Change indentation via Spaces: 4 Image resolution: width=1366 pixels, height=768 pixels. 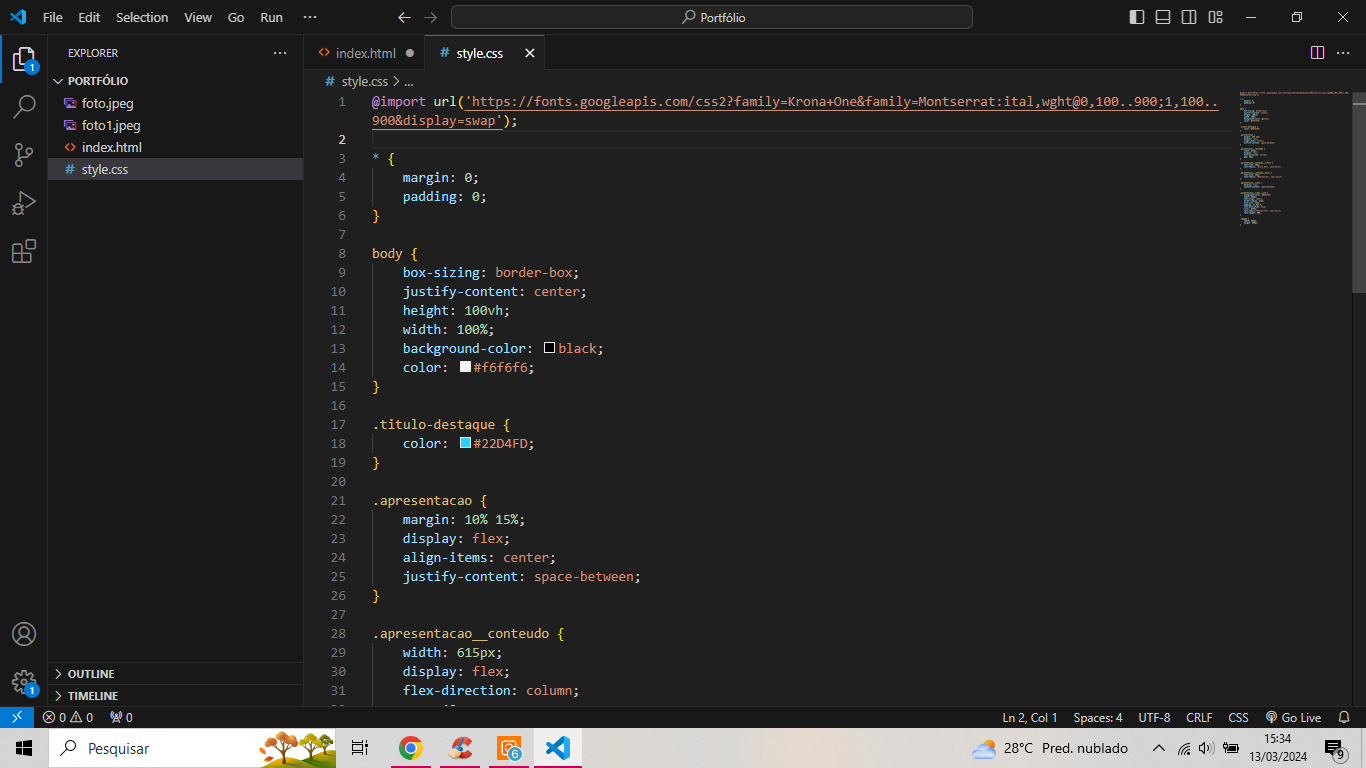pos(1098,717)
